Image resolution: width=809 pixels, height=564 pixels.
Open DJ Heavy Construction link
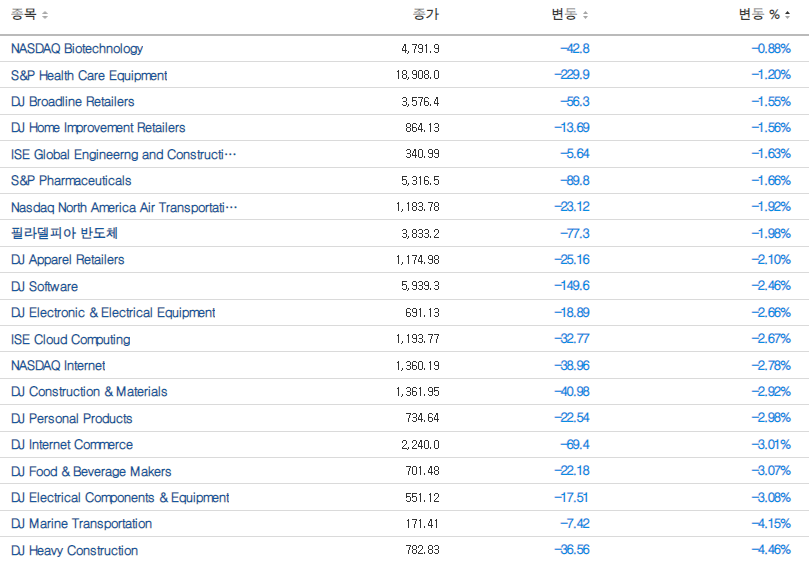pyautogui.click(x=74, y=550)
